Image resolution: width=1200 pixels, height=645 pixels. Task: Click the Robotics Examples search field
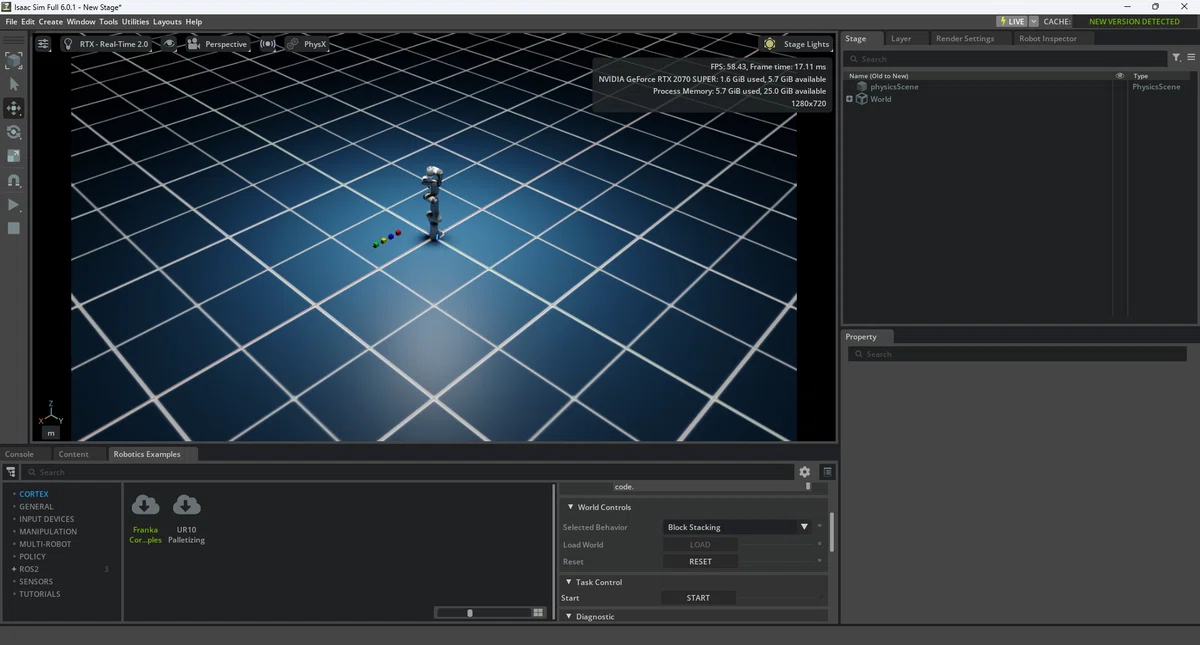point(408,472)
